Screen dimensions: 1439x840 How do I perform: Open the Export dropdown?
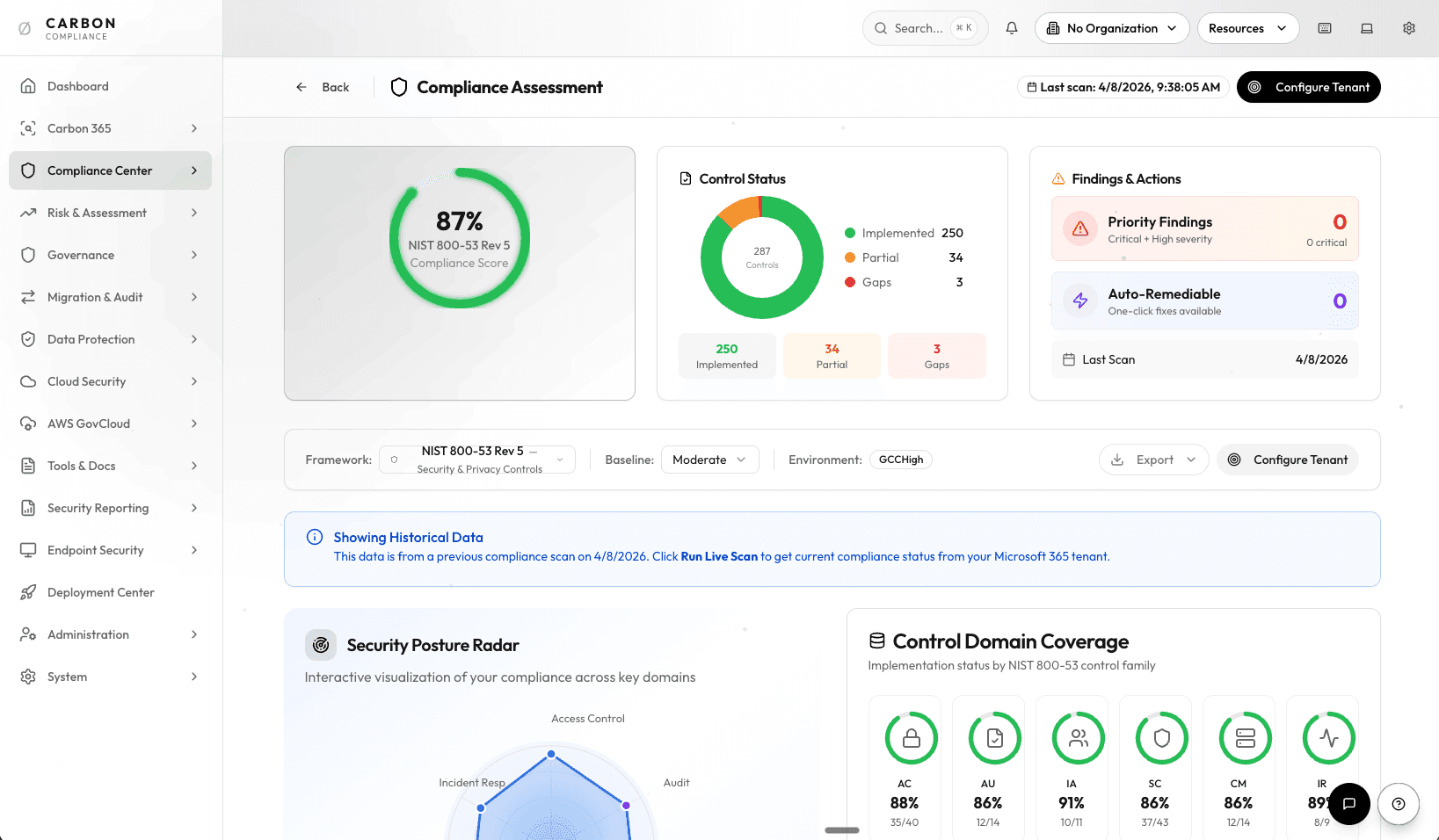click(x=1153, y=460)
